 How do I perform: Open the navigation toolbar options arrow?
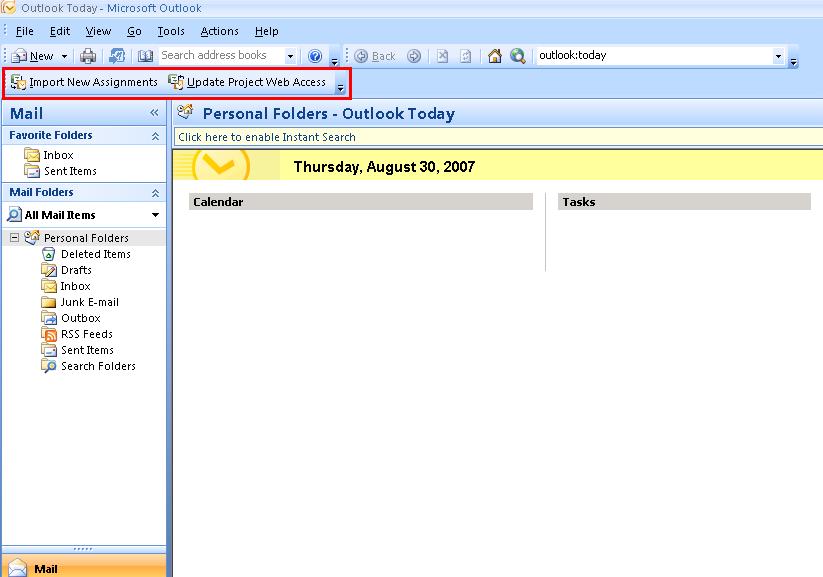pos(794,62)
